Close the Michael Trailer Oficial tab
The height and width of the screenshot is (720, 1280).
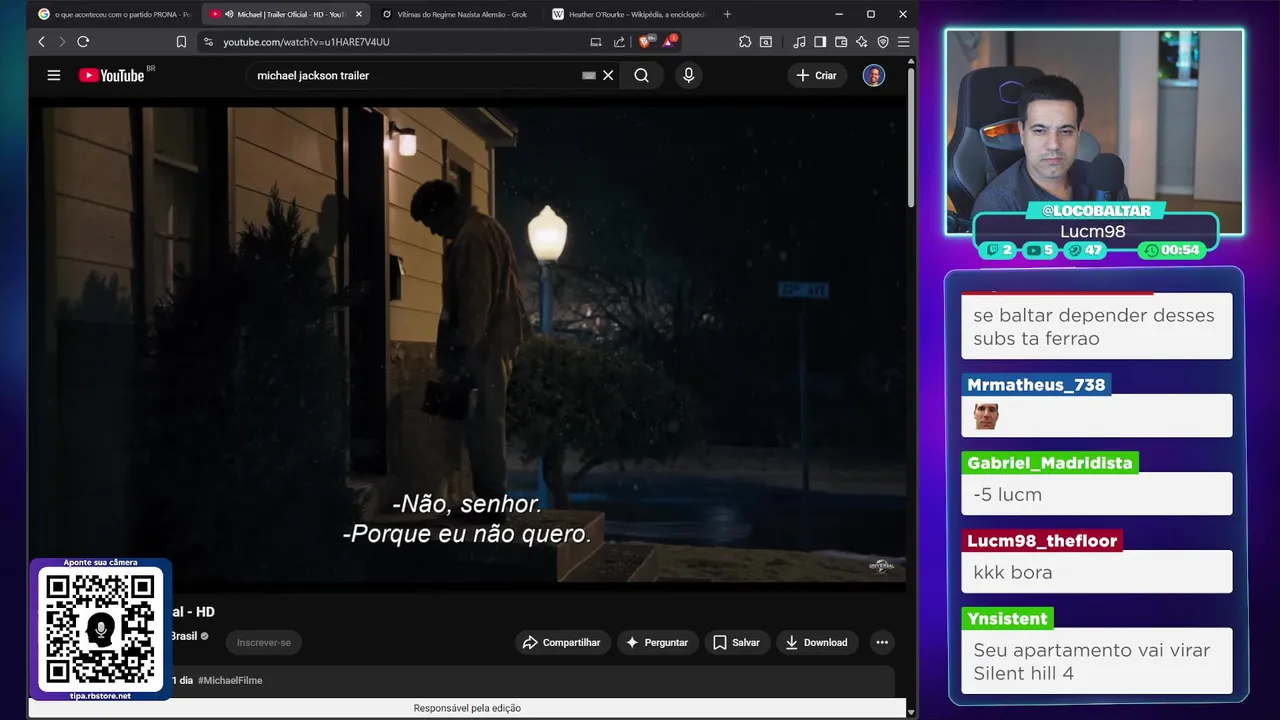pos(359,14)
